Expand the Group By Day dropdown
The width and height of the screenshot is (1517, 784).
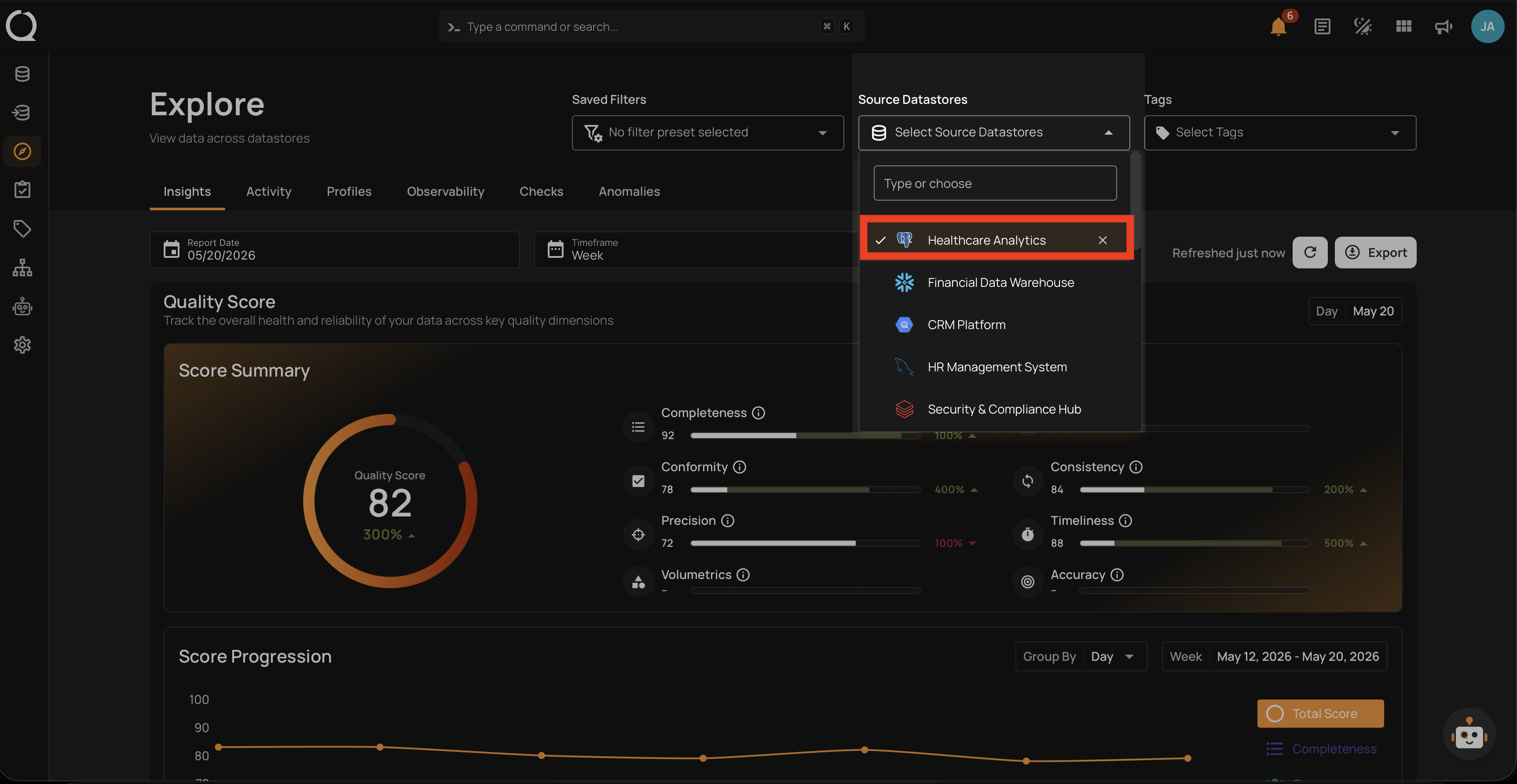coord(1081,656)
